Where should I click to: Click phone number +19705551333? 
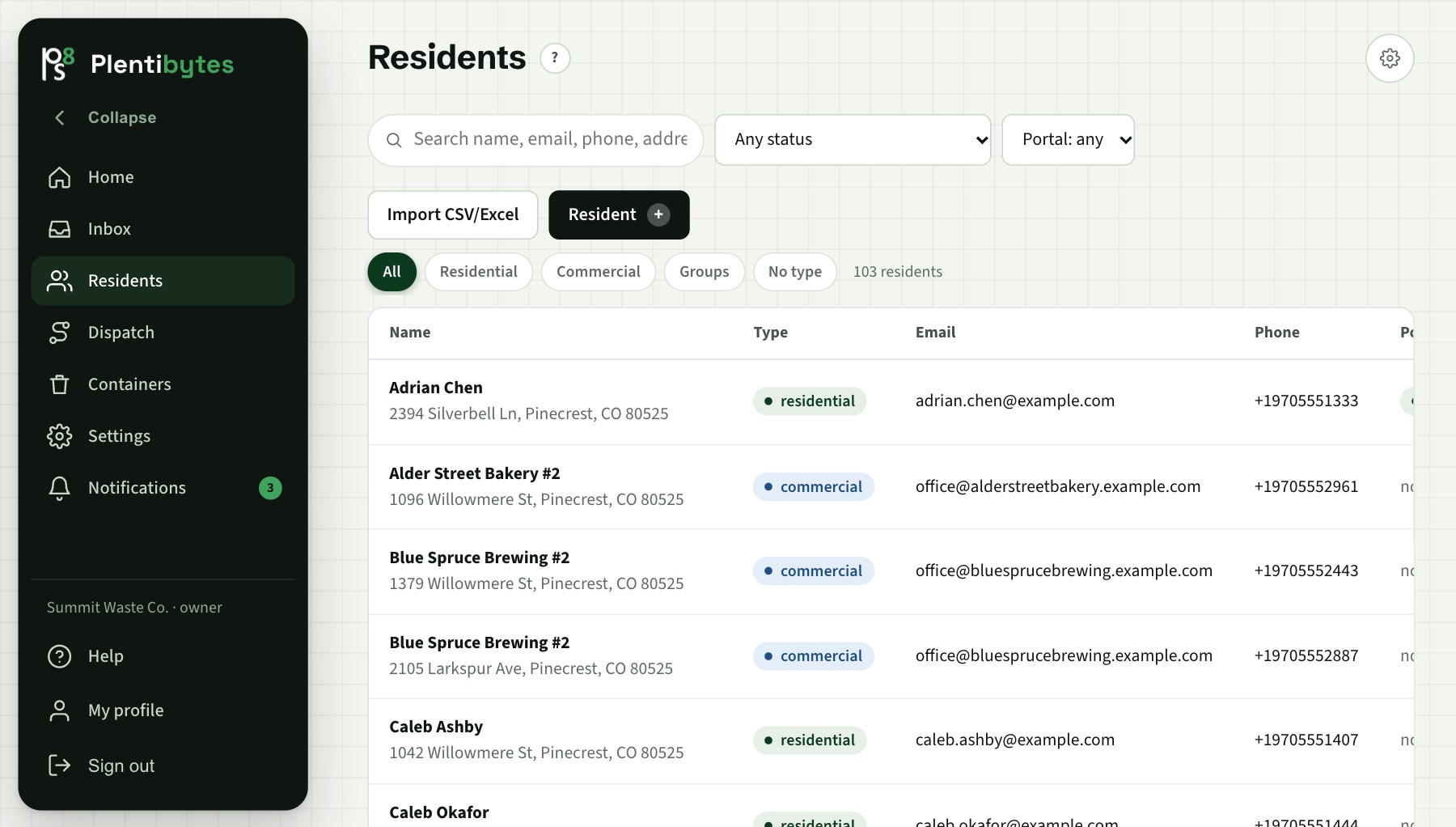point(1306,401)
